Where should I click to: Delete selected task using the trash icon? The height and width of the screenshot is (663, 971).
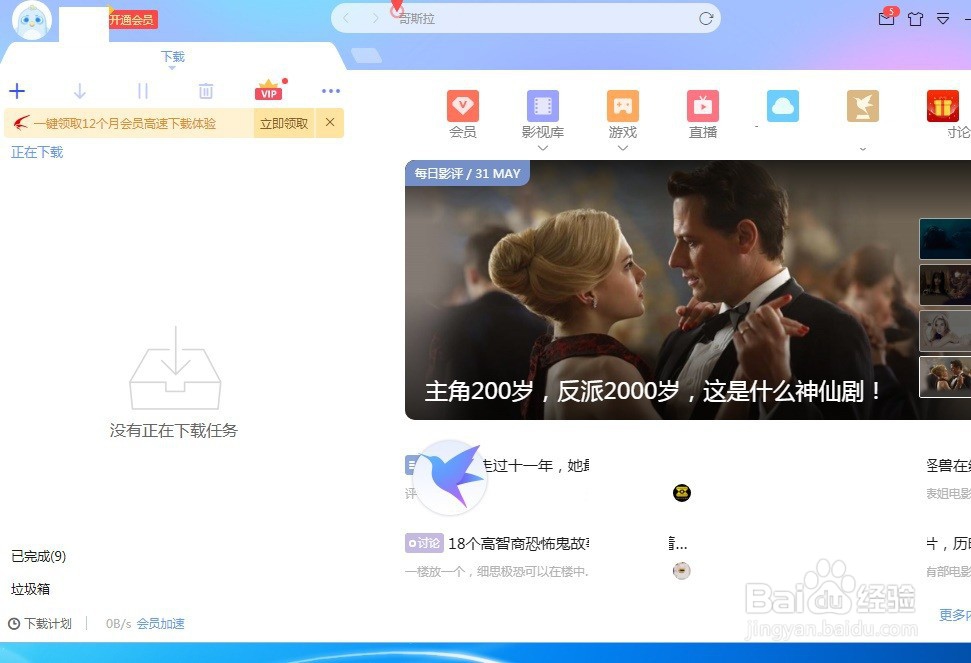point(205,91)
